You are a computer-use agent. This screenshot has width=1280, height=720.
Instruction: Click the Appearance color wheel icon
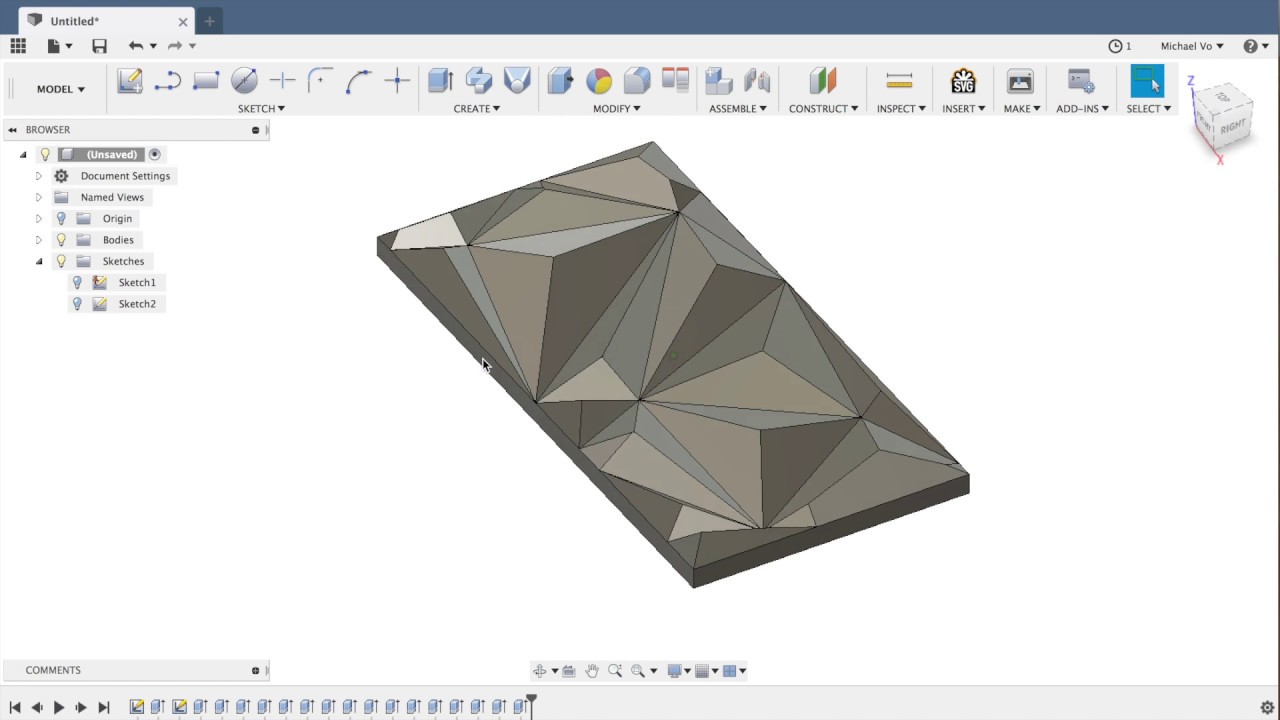599,81
